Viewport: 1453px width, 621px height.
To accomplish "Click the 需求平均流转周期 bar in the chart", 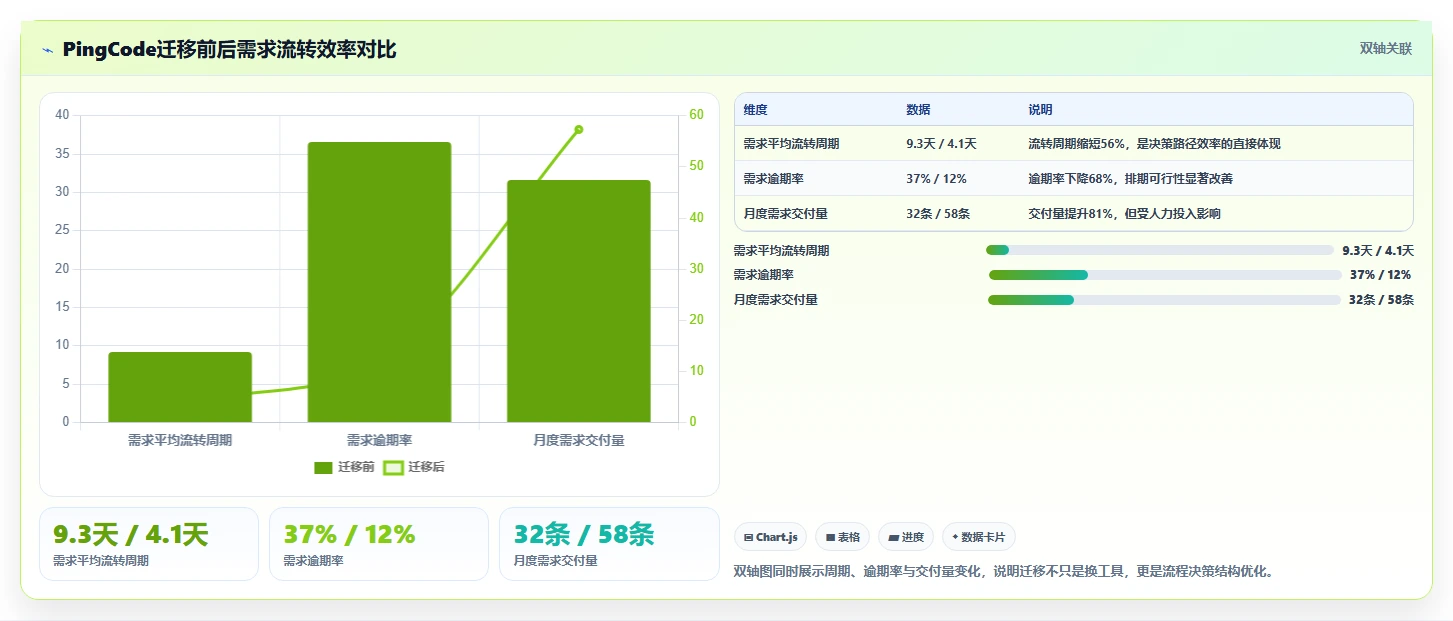I will (x=180, y=387).
